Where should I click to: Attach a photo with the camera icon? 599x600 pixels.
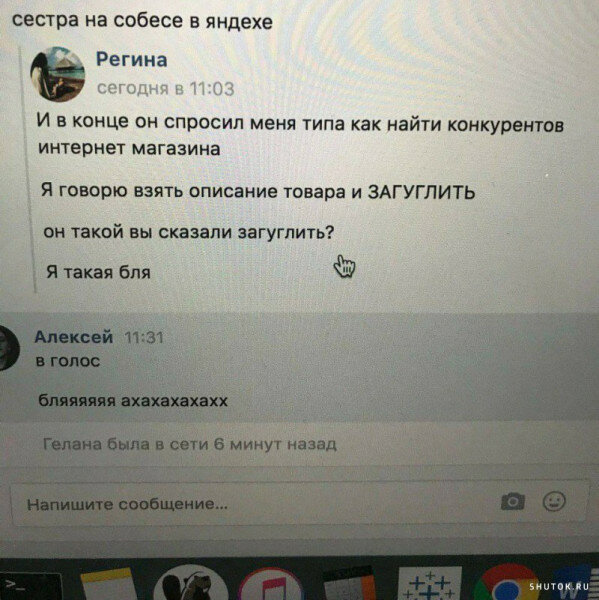pos(513,502)
